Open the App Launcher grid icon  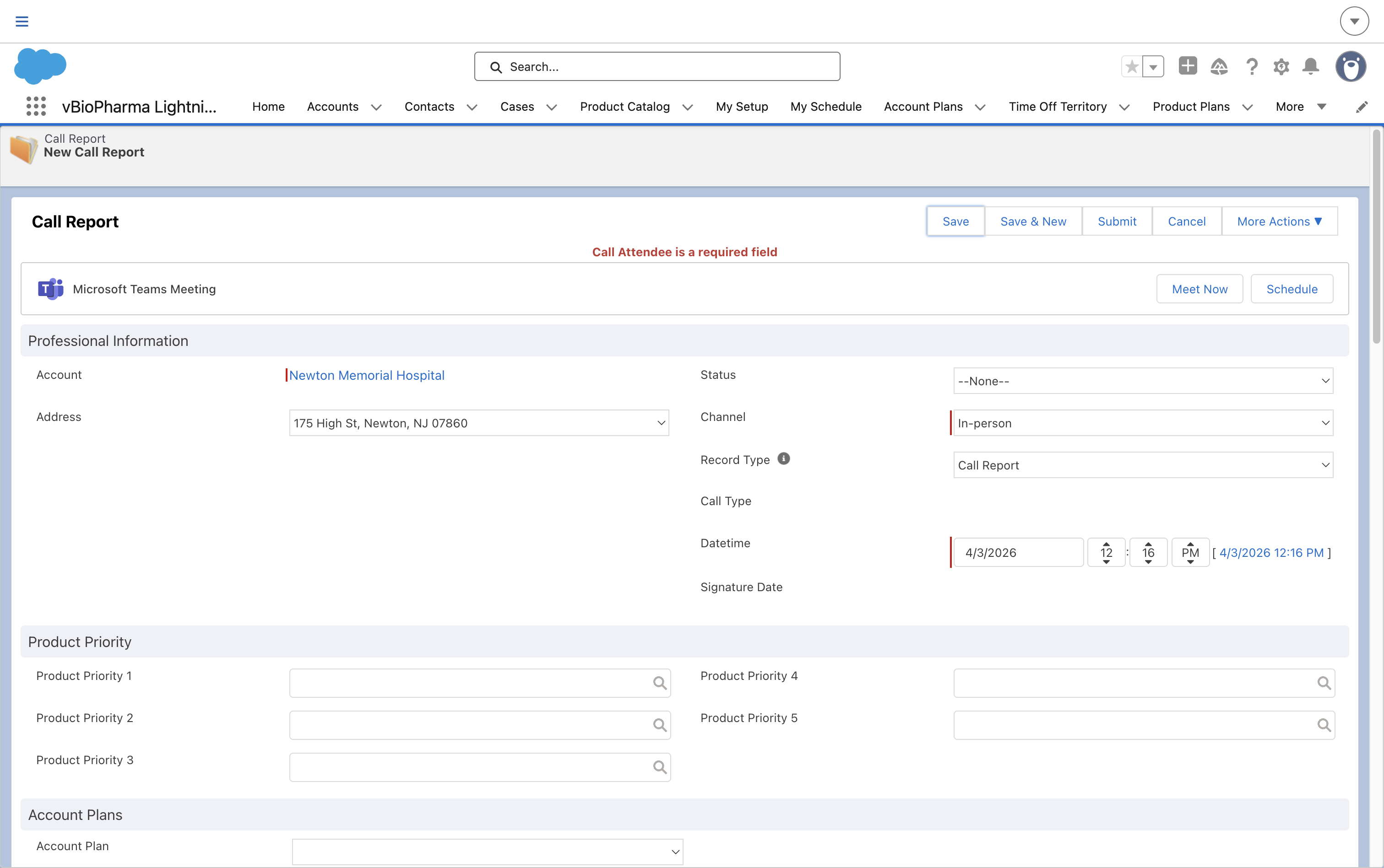click(x=36, y=106)
